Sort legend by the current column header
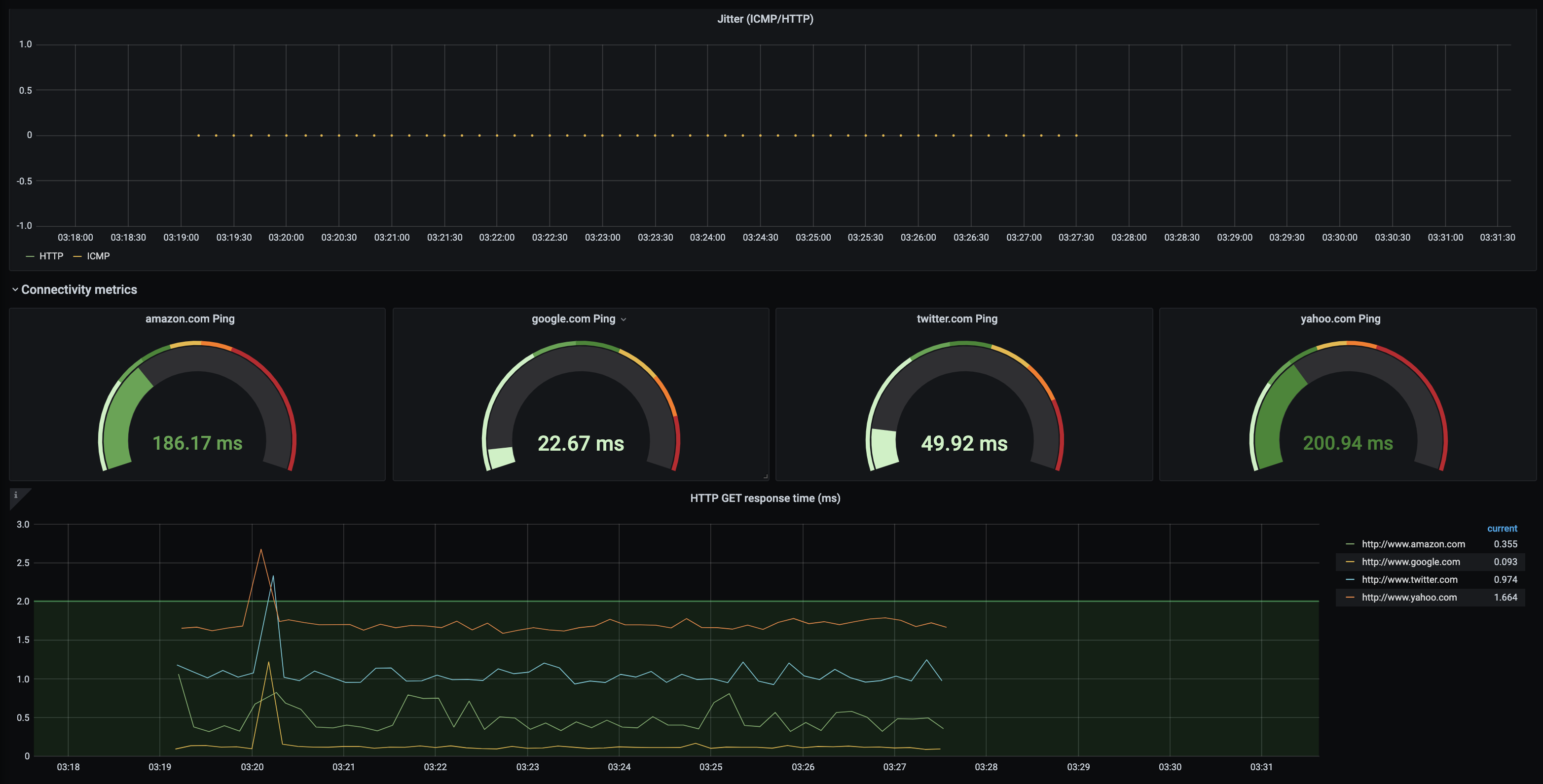Screen dimensions: 1543x784 (x=1502, y=528)
